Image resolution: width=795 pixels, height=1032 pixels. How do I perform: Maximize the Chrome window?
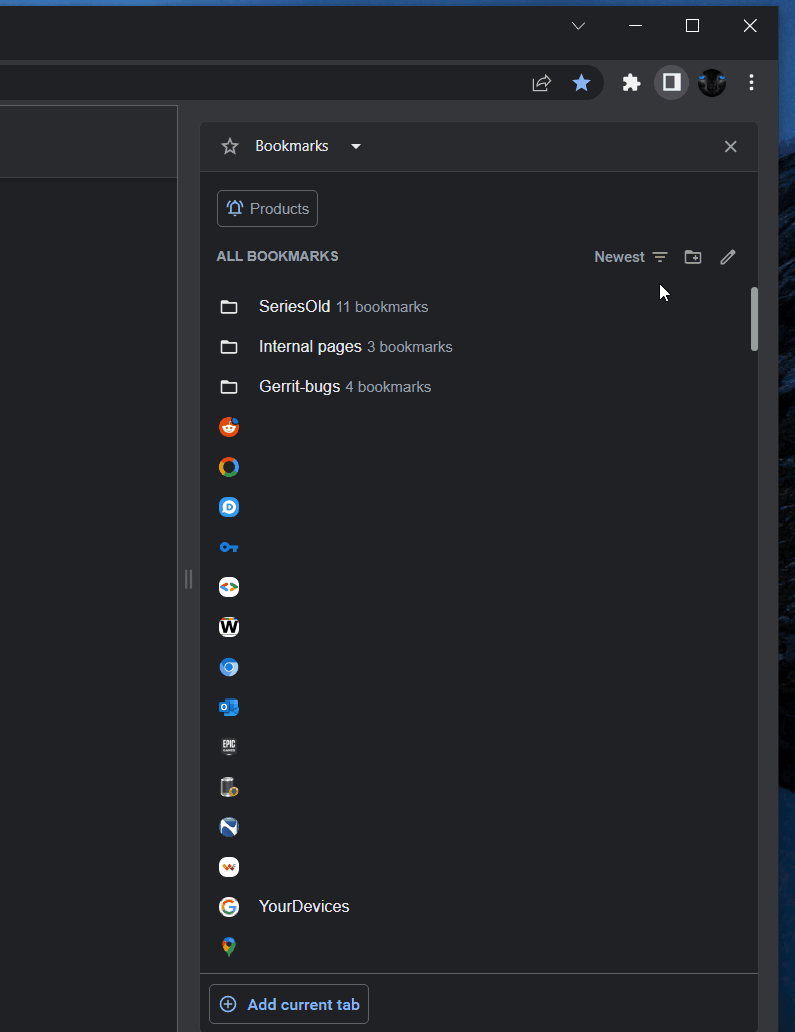[692, 26]
